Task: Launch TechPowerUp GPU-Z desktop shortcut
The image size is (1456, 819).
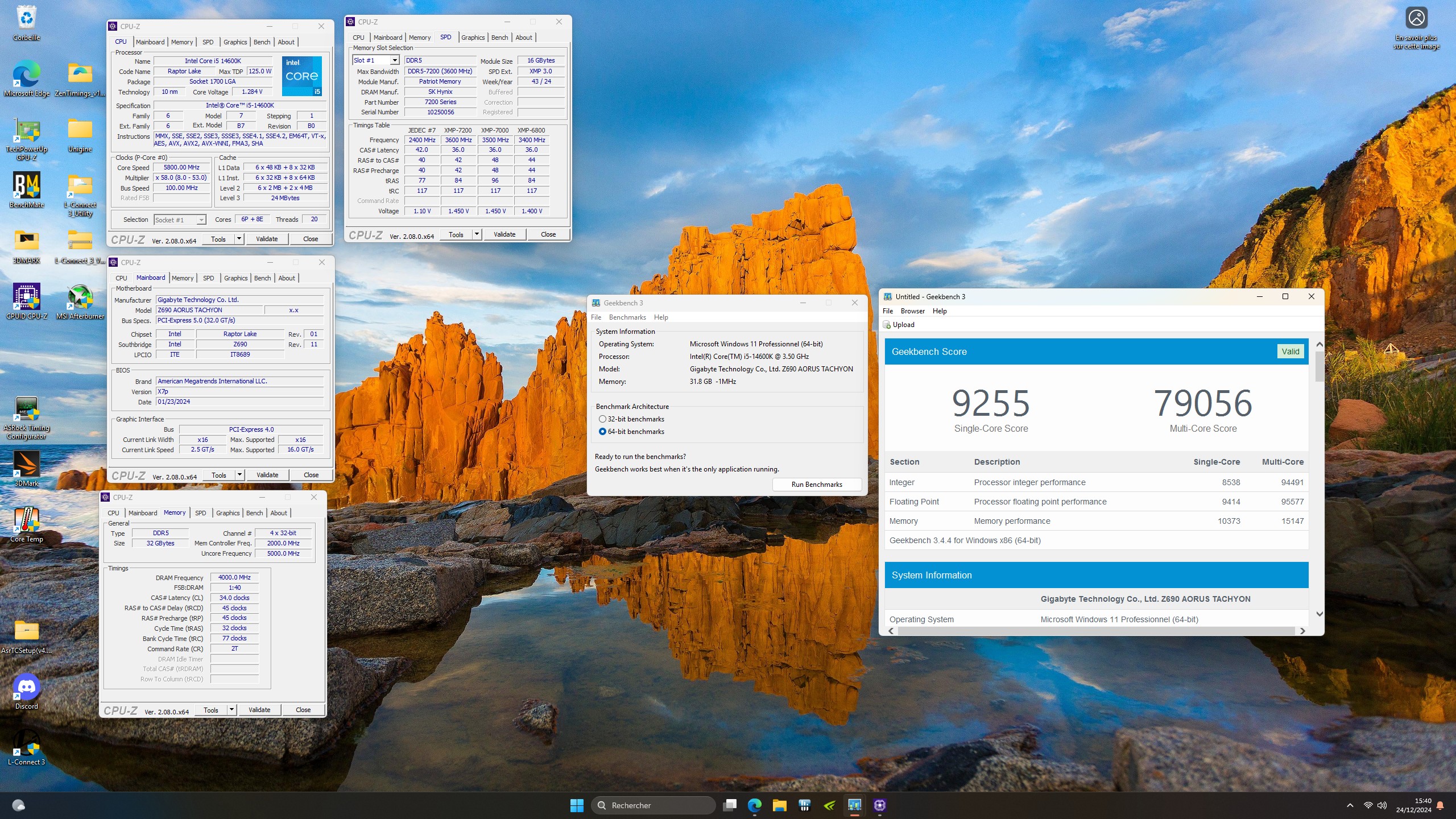Action: [27, 138]
